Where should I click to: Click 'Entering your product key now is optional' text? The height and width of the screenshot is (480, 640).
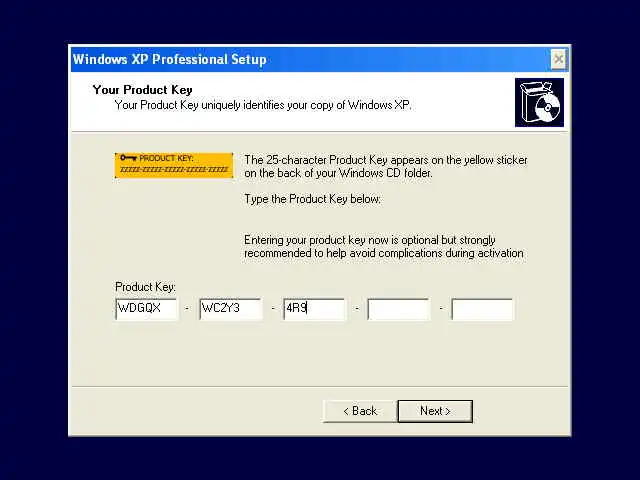coord(340,240)
